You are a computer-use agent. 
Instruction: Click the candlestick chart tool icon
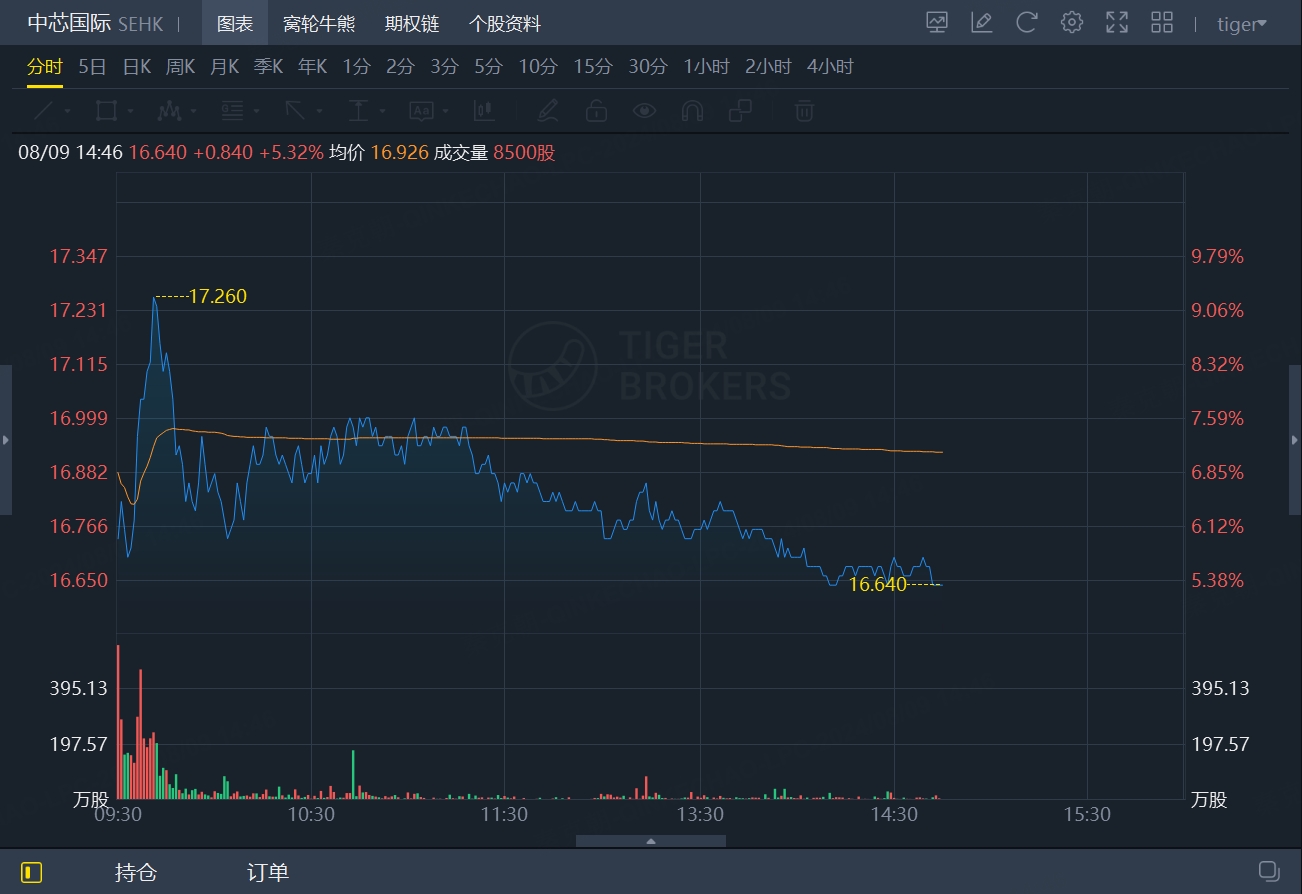tap(484, 110)
